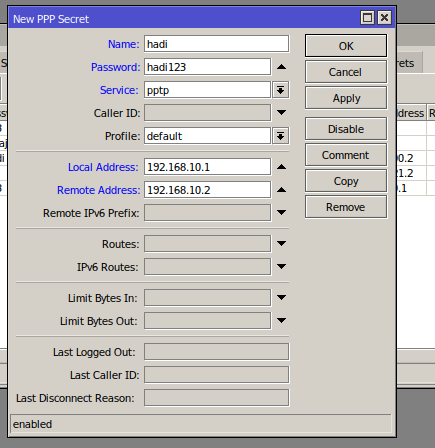Viewport: 435px width, 448px height.
Task: Click the disabled Routes field
Action: (207, 244)
